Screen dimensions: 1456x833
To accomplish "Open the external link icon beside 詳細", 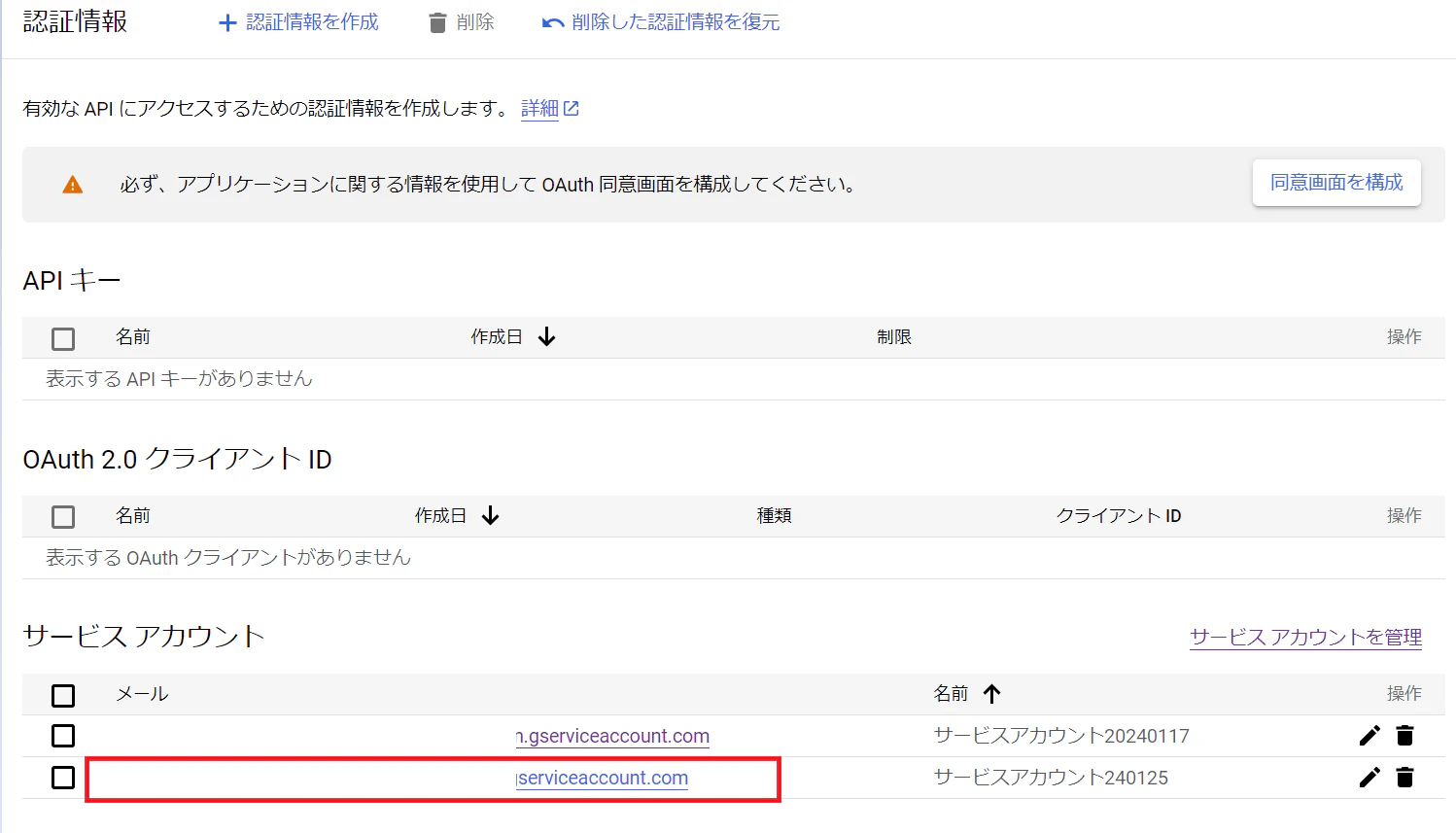I will (x=572, y=109).
